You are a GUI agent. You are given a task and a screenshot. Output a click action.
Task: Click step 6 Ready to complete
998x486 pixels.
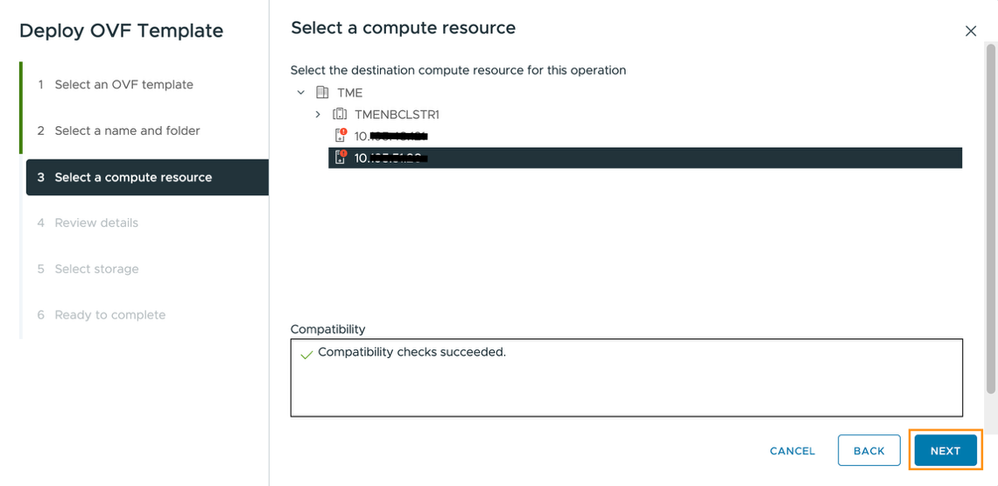point(110,315)
